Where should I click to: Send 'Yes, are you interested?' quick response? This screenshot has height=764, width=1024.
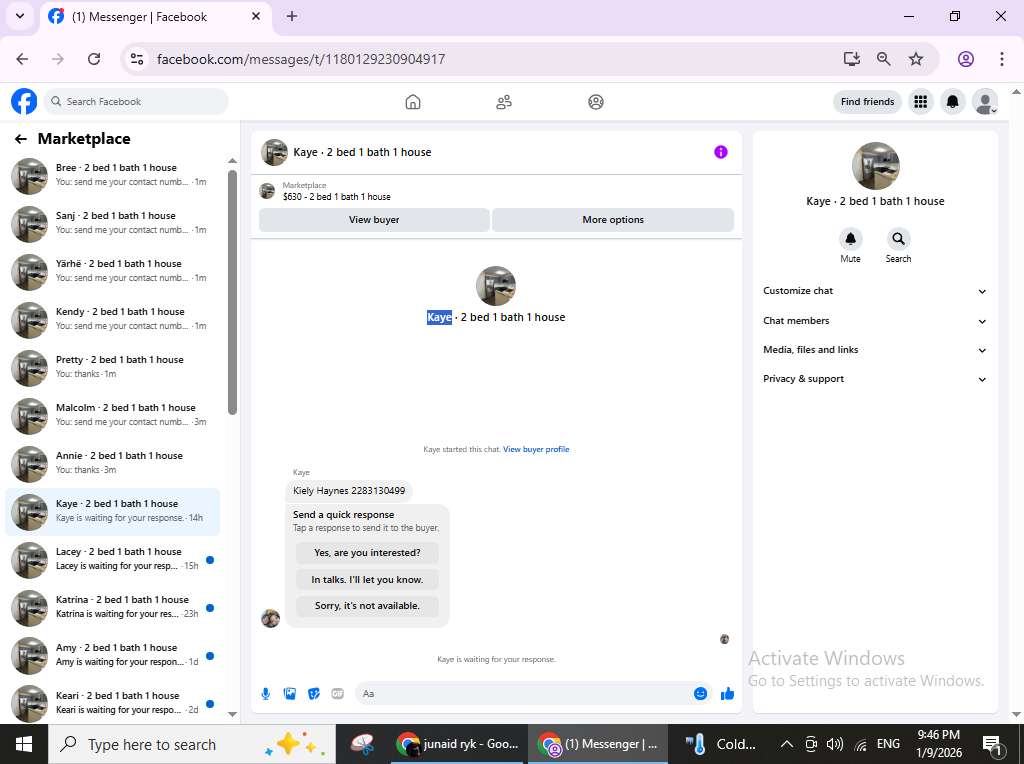[x=367, y=552]
